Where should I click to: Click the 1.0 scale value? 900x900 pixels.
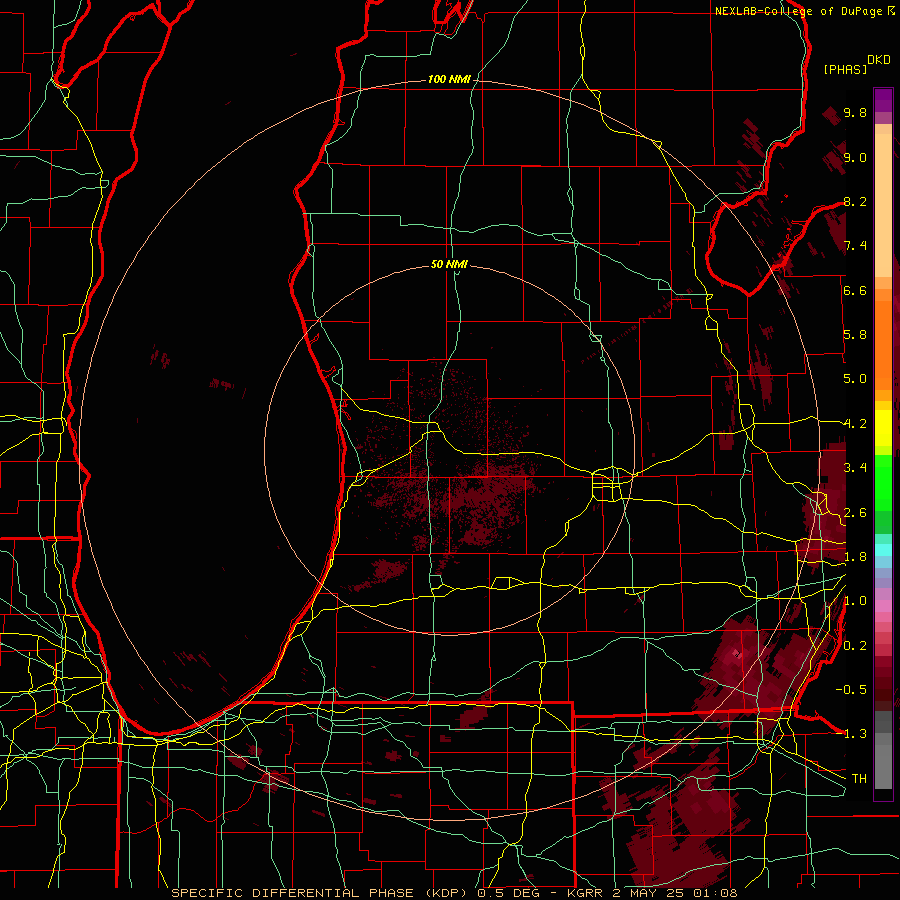pyautogui.click(x=855, y=602)
